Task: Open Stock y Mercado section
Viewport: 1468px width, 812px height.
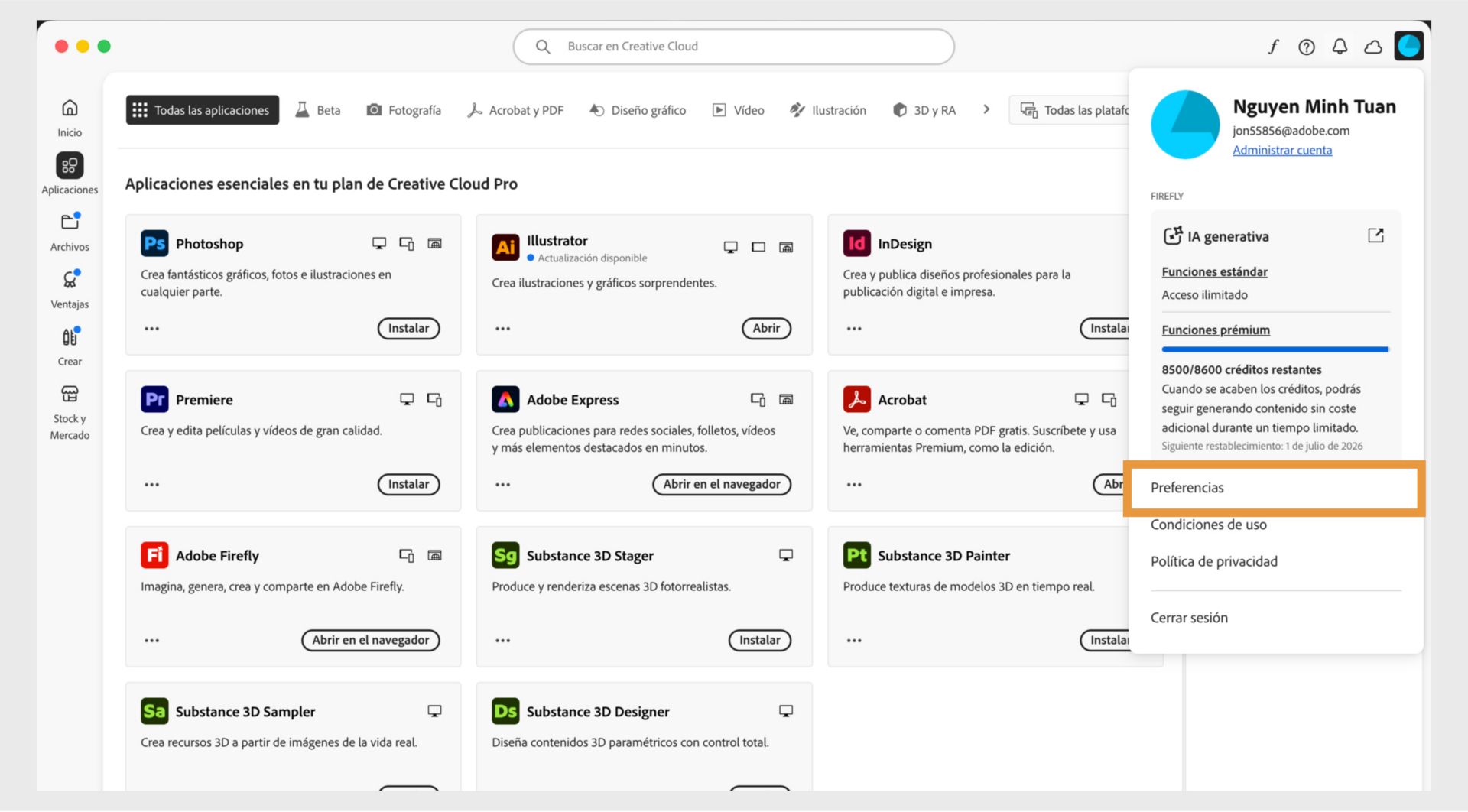Action: 70,412
